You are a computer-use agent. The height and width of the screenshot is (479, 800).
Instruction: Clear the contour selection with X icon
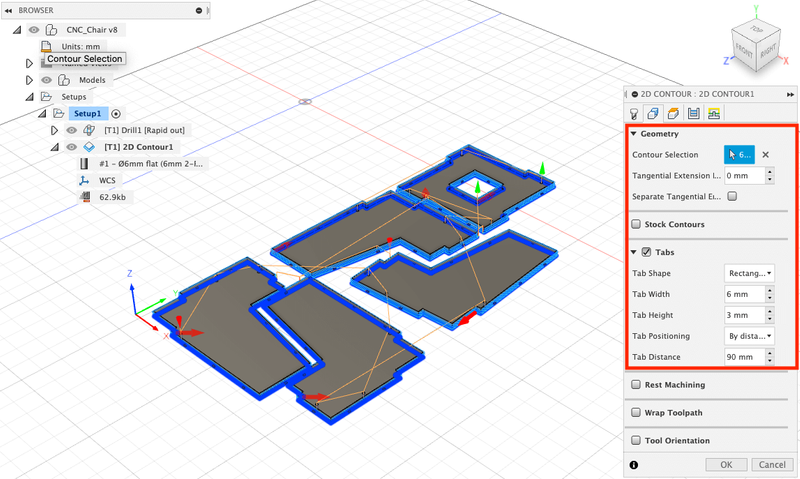point(766,155)
